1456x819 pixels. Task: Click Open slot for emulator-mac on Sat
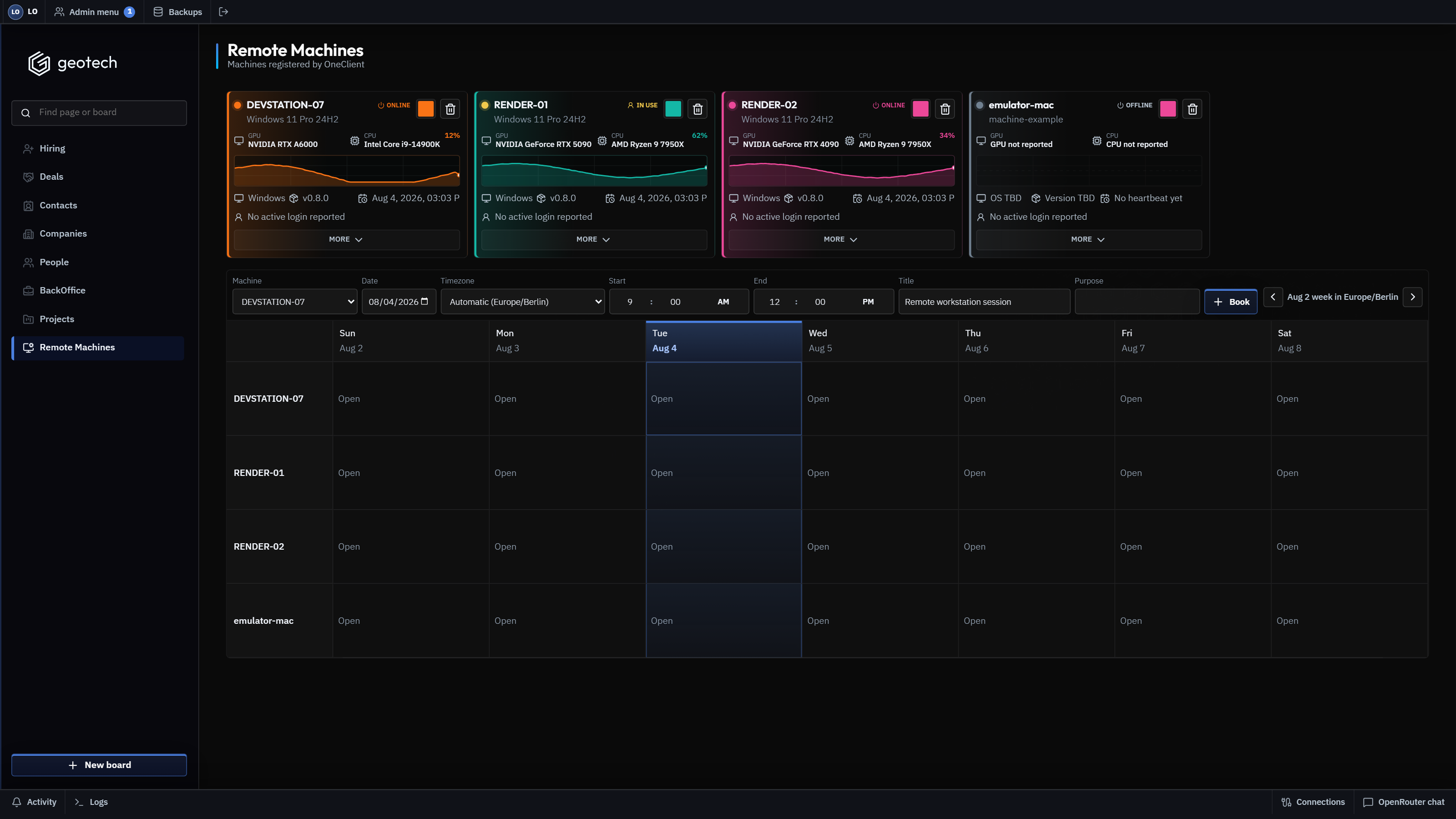(x=1349, y=621)
